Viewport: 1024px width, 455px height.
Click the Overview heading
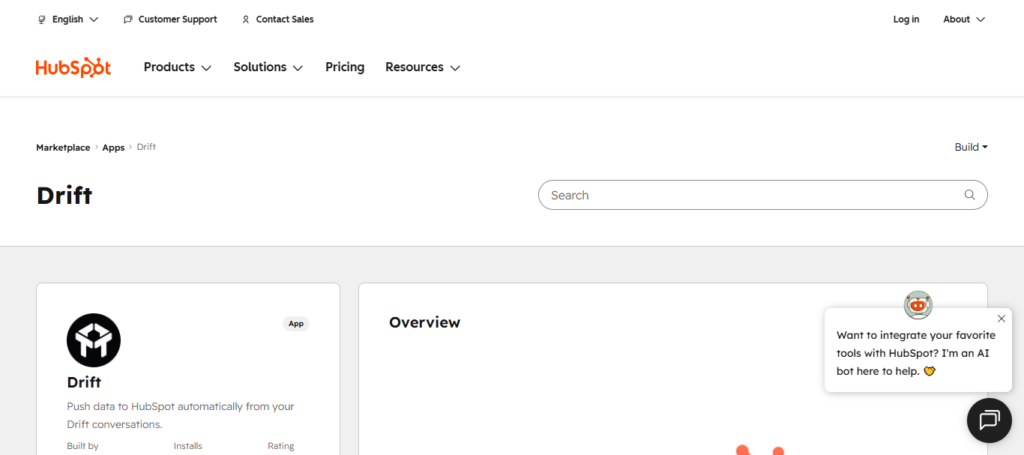pyautogui.click(x=424, y=322)
